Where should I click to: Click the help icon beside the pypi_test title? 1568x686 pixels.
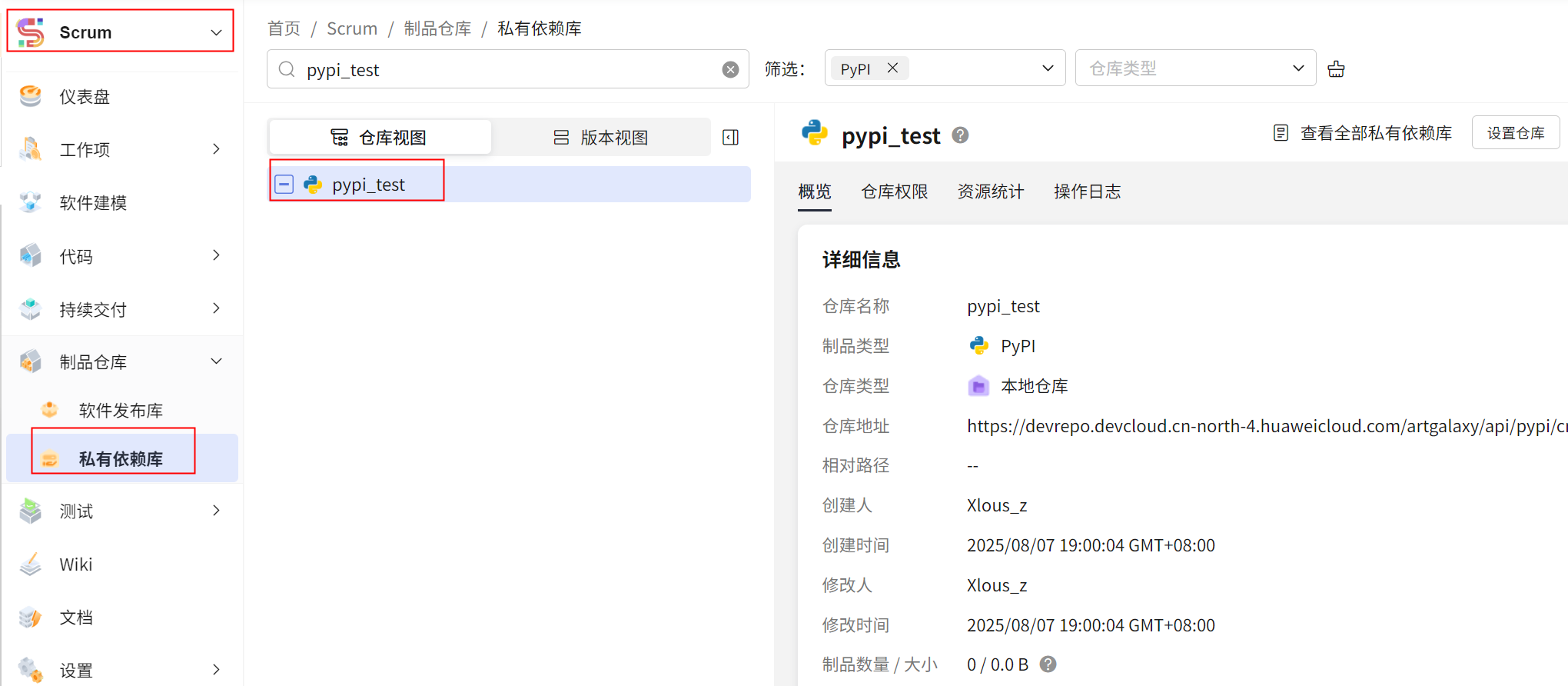coord(960,135)
